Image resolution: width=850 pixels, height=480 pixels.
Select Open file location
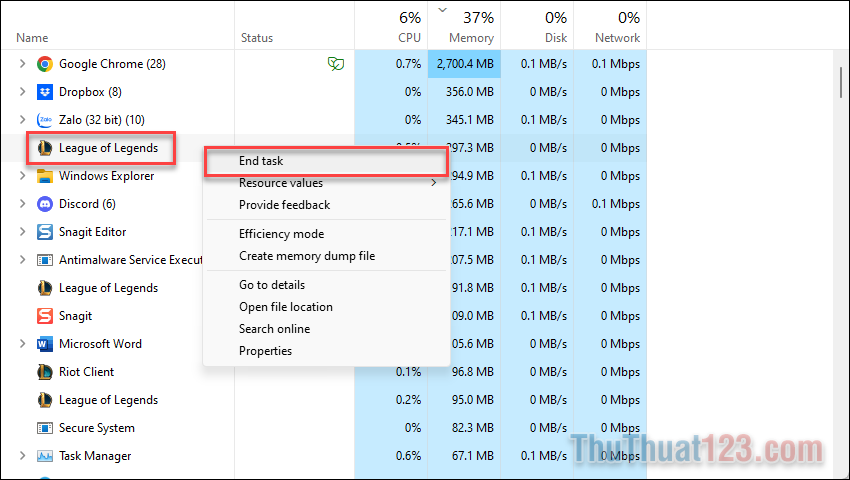point(326,307)
